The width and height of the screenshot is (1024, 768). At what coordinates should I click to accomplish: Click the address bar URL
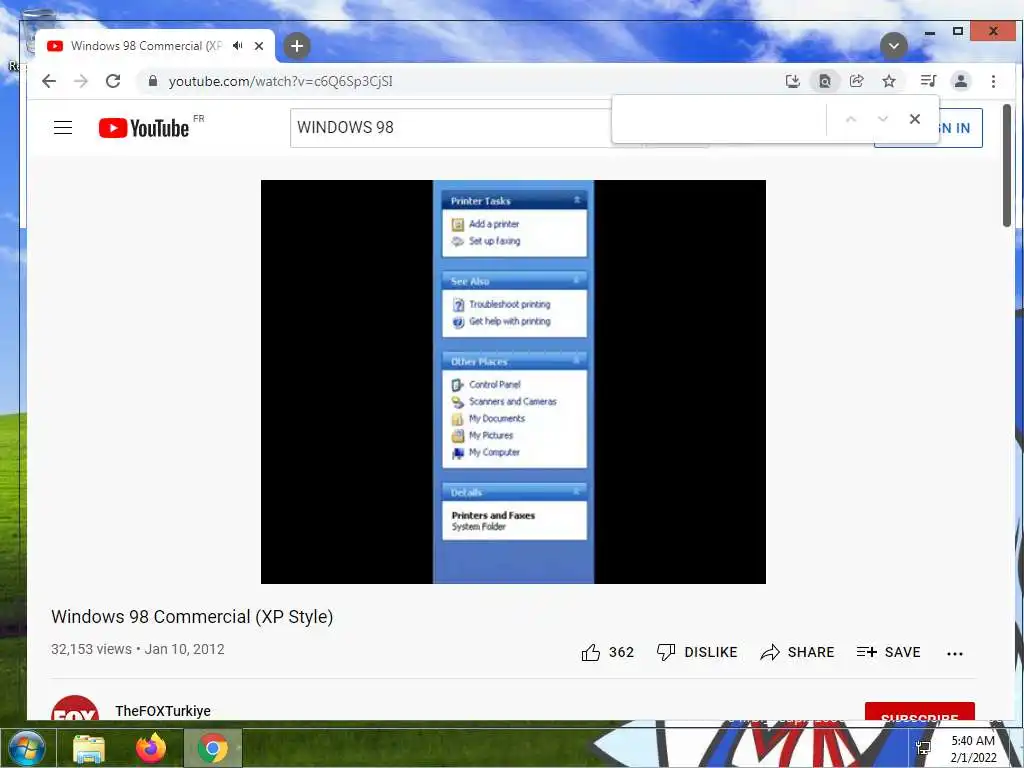pos(280,81)
